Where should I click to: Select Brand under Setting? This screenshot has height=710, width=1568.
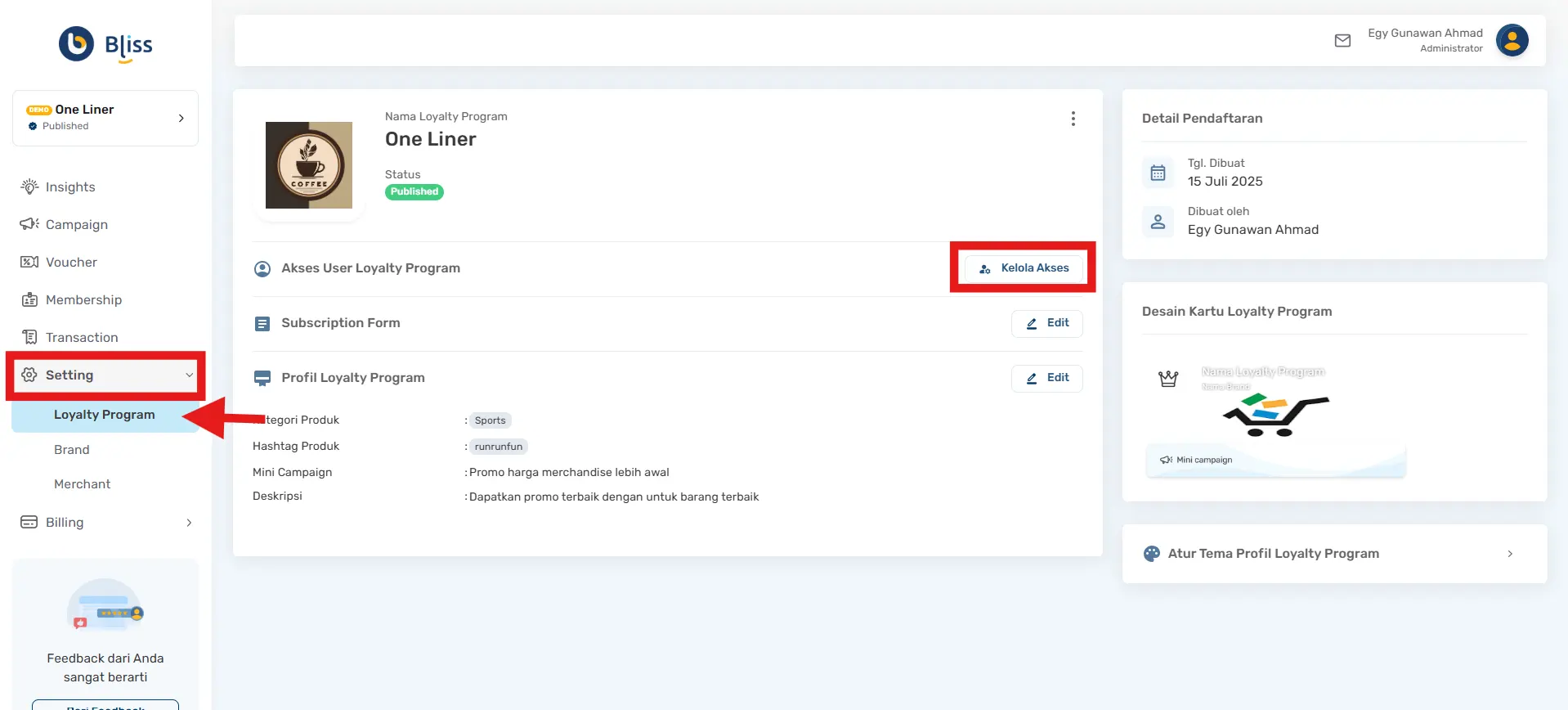[72, 450]
